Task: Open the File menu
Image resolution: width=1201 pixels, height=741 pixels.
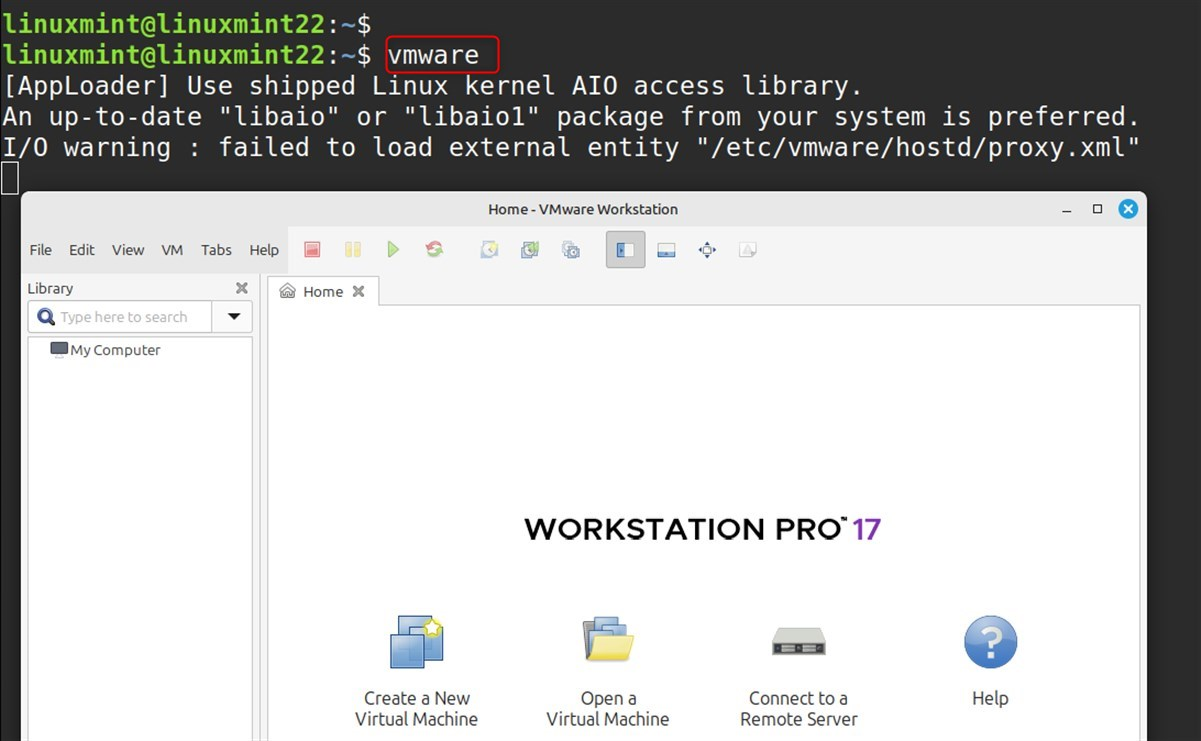Action: pyautogui.click(x=40, y=250)
